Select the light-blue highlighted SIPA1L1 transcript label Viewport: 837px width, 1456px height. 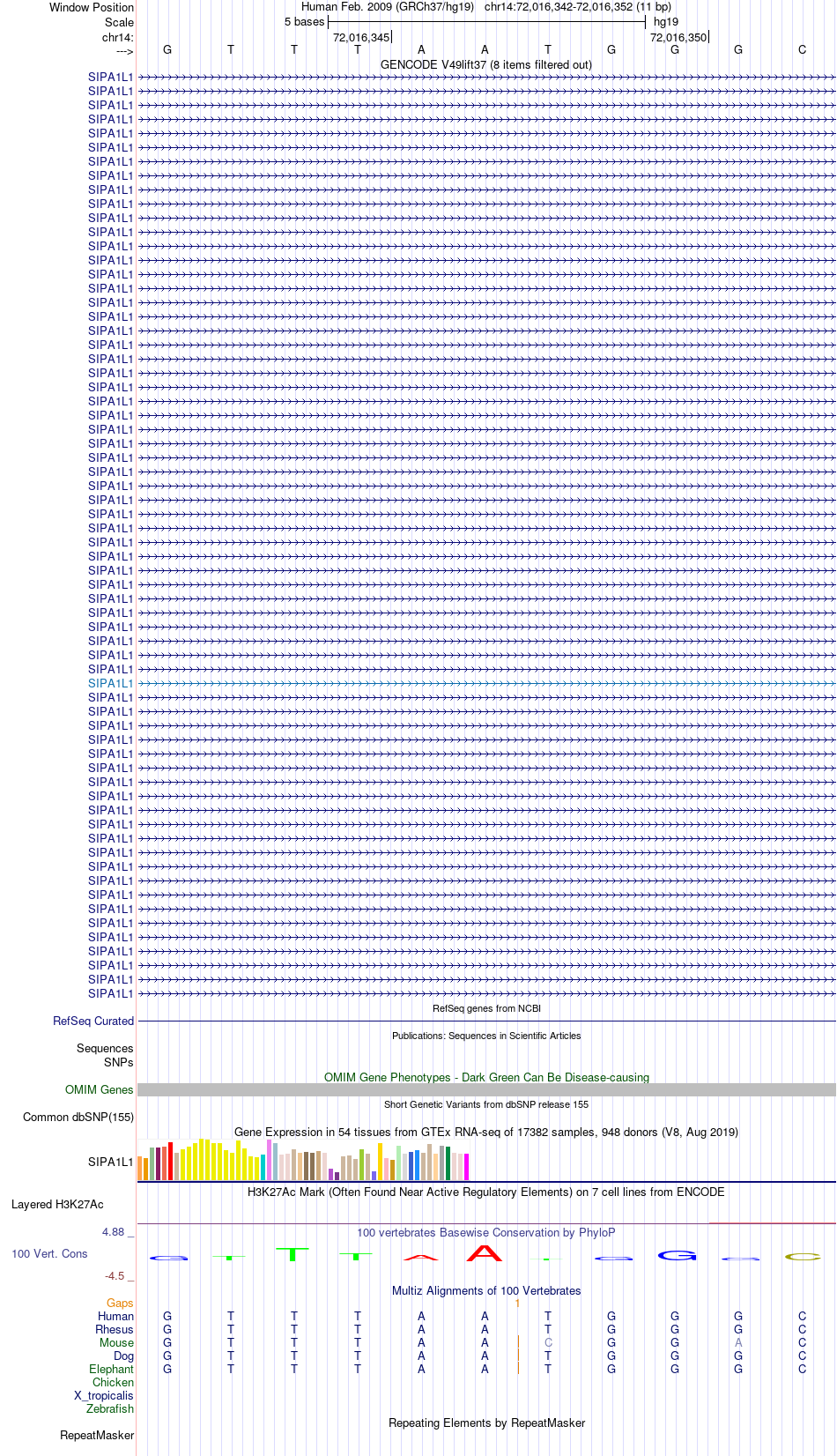110,683
